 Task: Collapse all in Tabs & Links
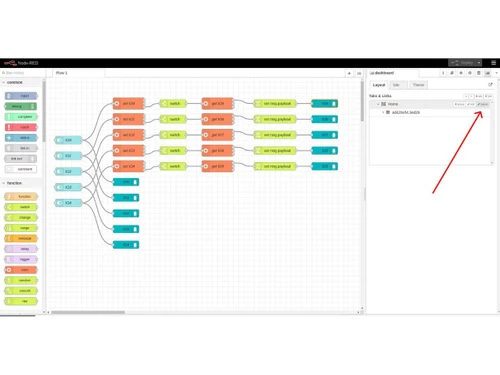[x=466, y=96]
